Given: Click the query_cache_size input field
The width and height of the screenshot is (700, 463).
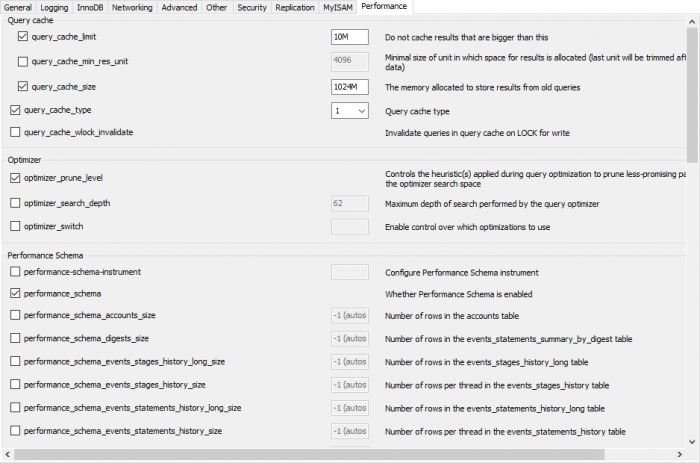Looking at the screenshot, I should [x=349, y=87].
